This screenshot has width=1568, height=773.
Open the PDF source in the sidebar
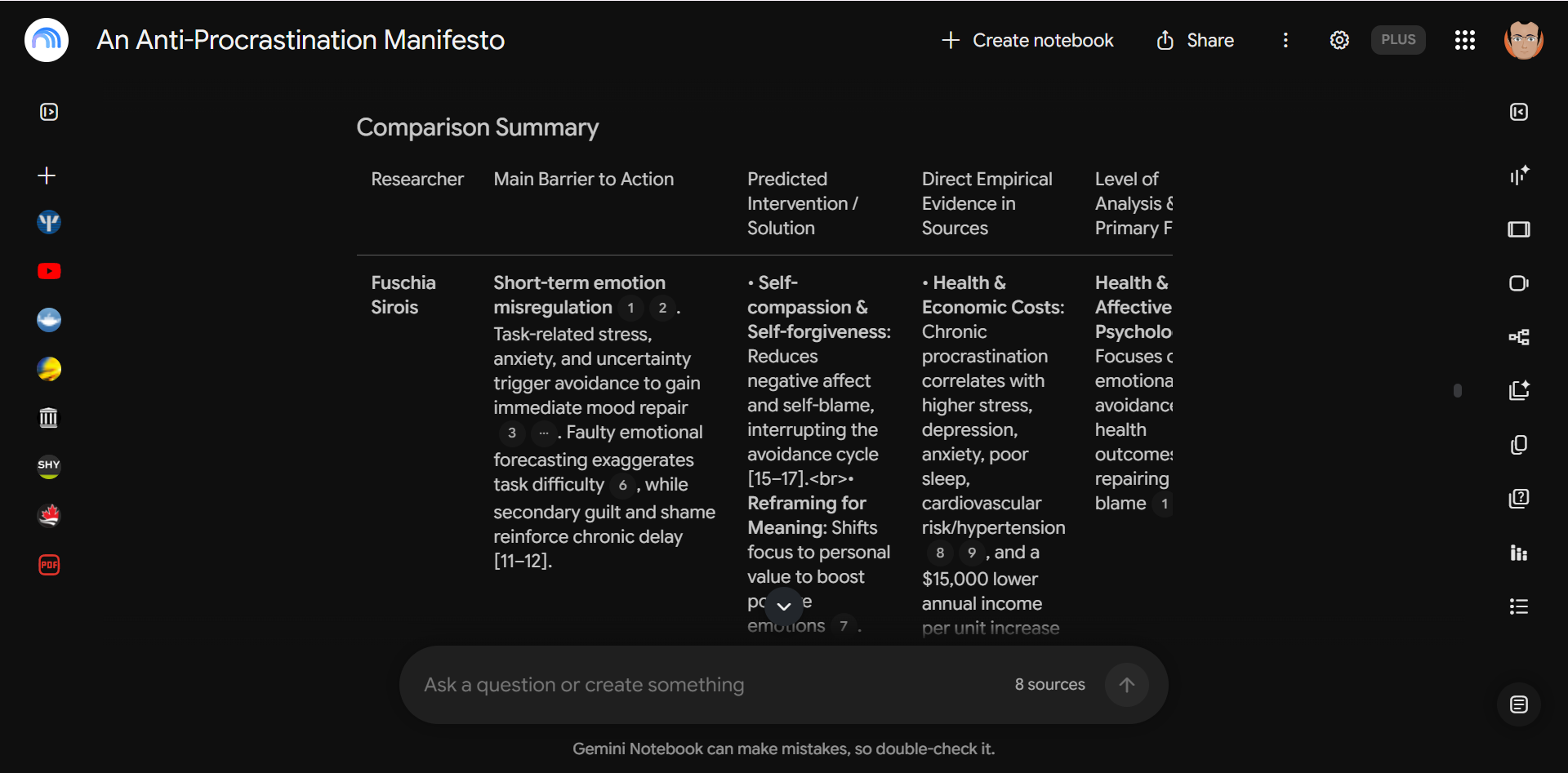[x=49, y=565]
